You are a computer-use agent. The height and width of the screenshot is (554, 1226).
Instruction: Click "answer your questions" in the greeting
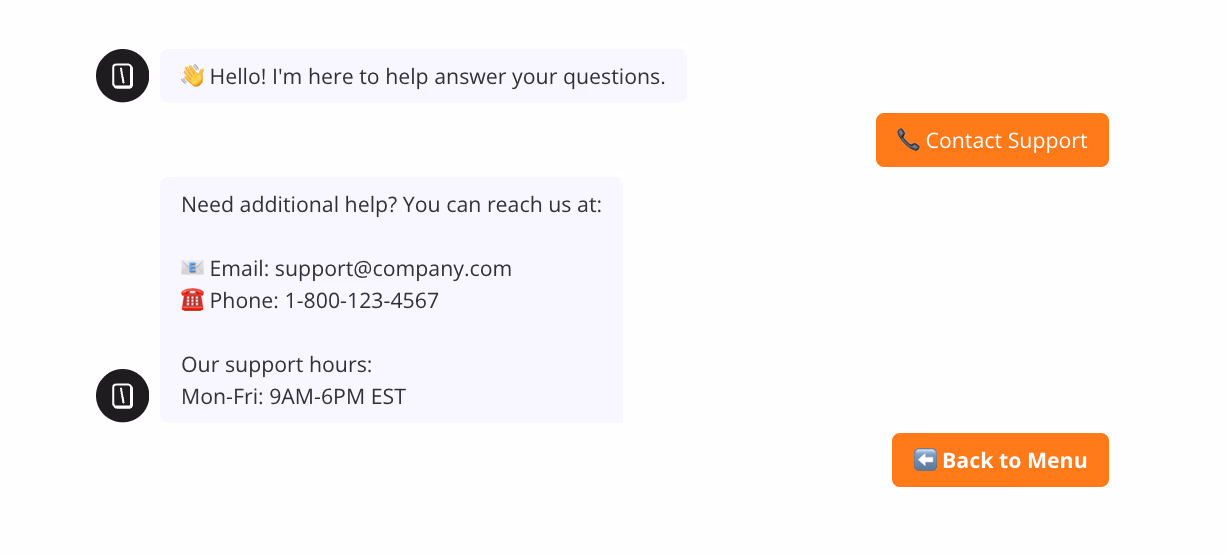point(568,76)
